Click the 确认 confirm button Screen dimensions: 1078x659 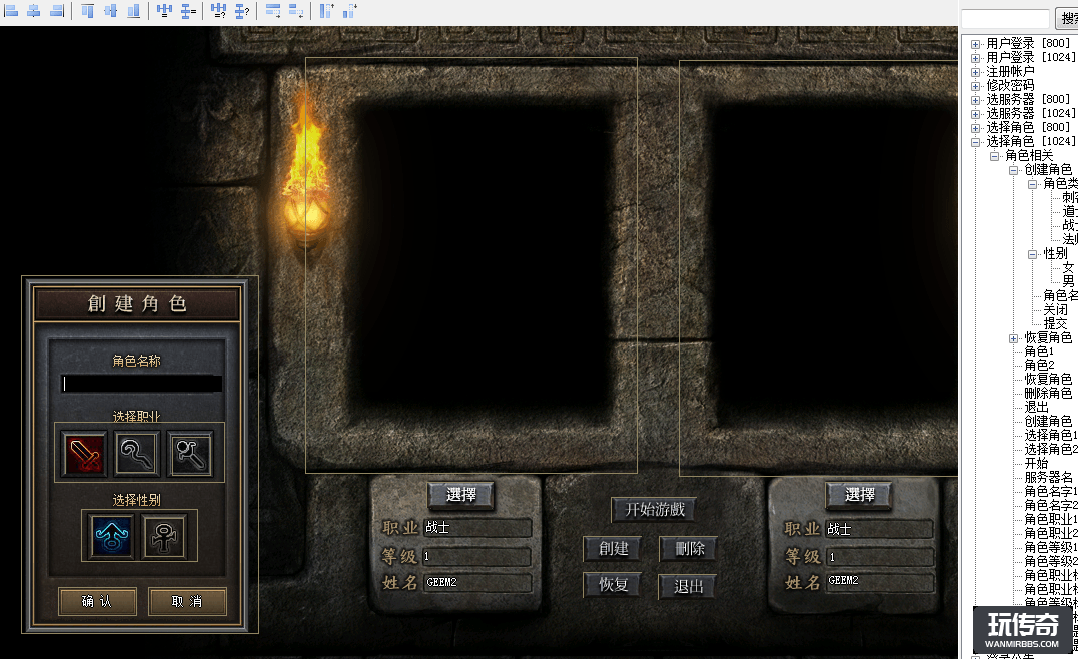pyautogui.click(x=97, y=601)
